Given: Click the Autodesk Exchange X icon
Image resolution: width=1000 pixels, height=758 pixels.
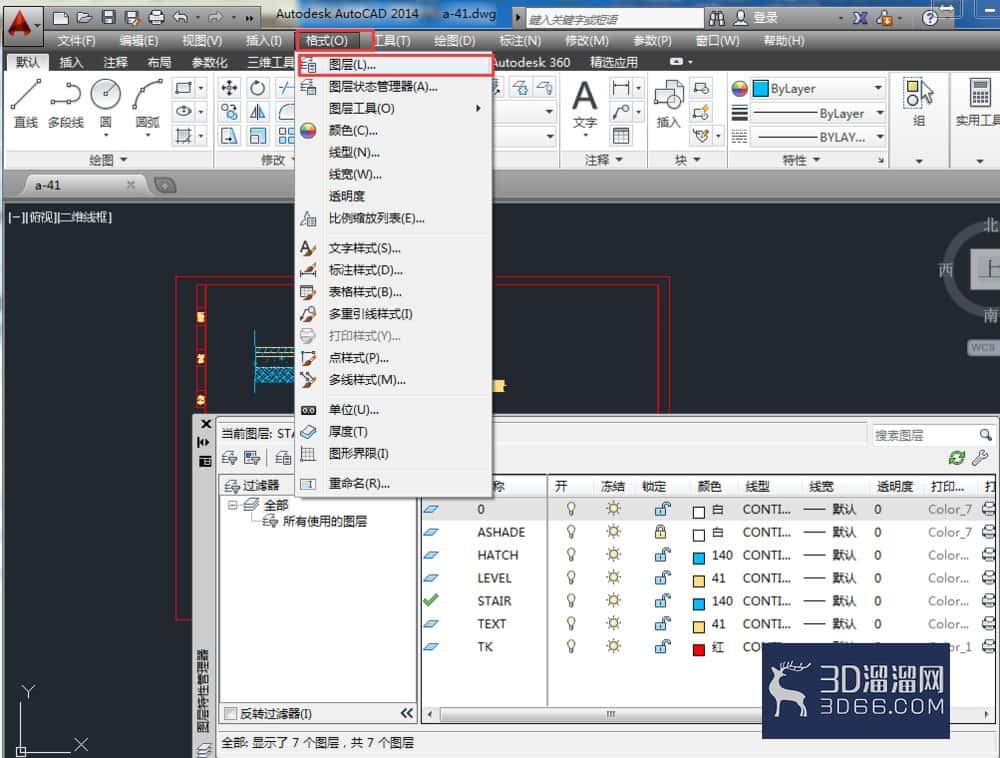Looking at the screenshot, I should [860, 18].
